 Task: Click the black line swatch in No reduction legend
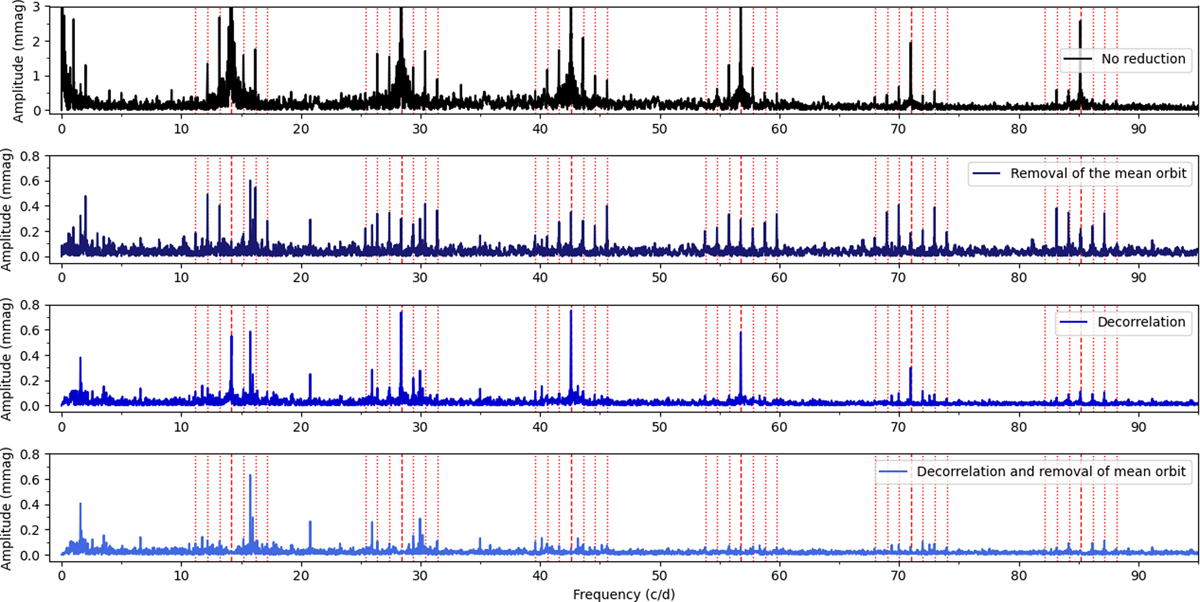point(1078,59)
